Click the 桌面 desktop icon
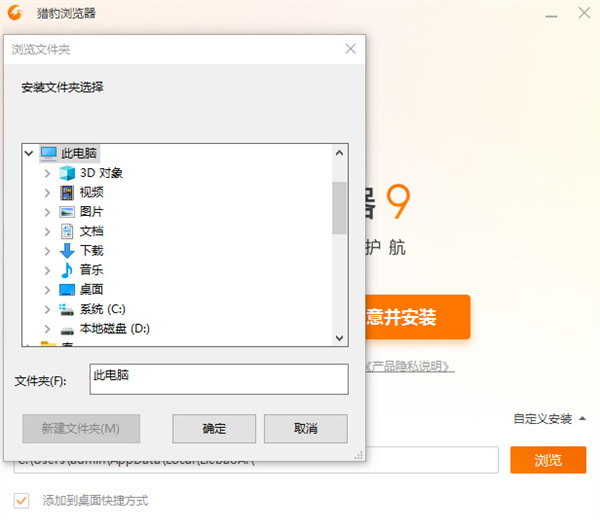The image size is (600, 528). 67,290
